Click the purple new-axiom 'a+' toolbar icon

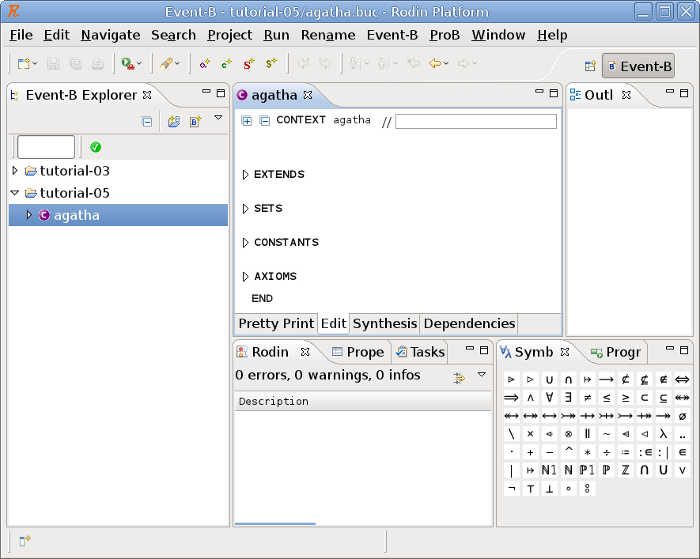(x=204, y=64)
